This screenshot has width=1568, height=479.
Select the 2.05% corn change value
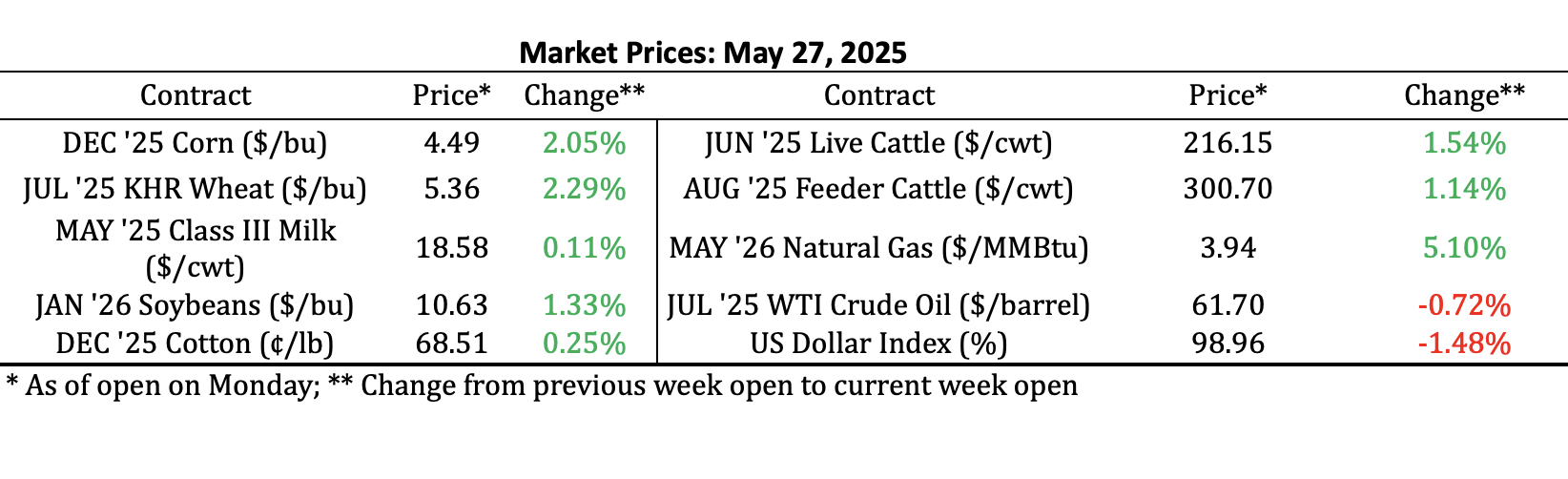584,143
